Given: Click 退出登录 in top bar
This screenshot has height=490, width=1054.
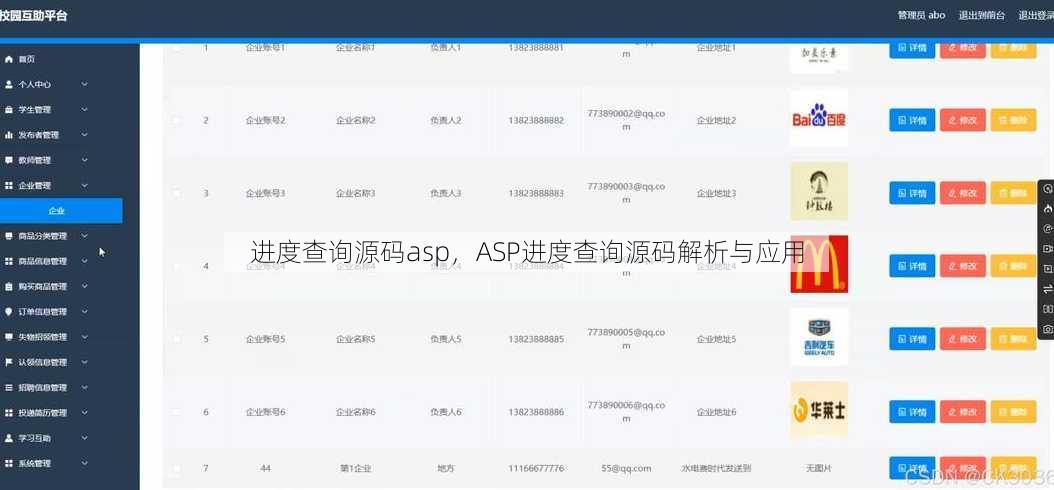Looking at the screenshot, I should point(1036,15).
